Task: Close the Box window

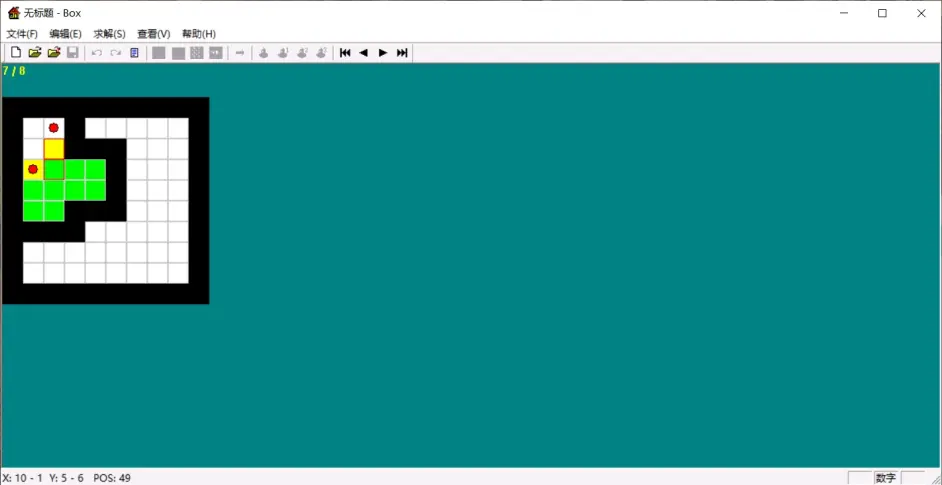Action: pyautogui.click(x=921, y=13)
